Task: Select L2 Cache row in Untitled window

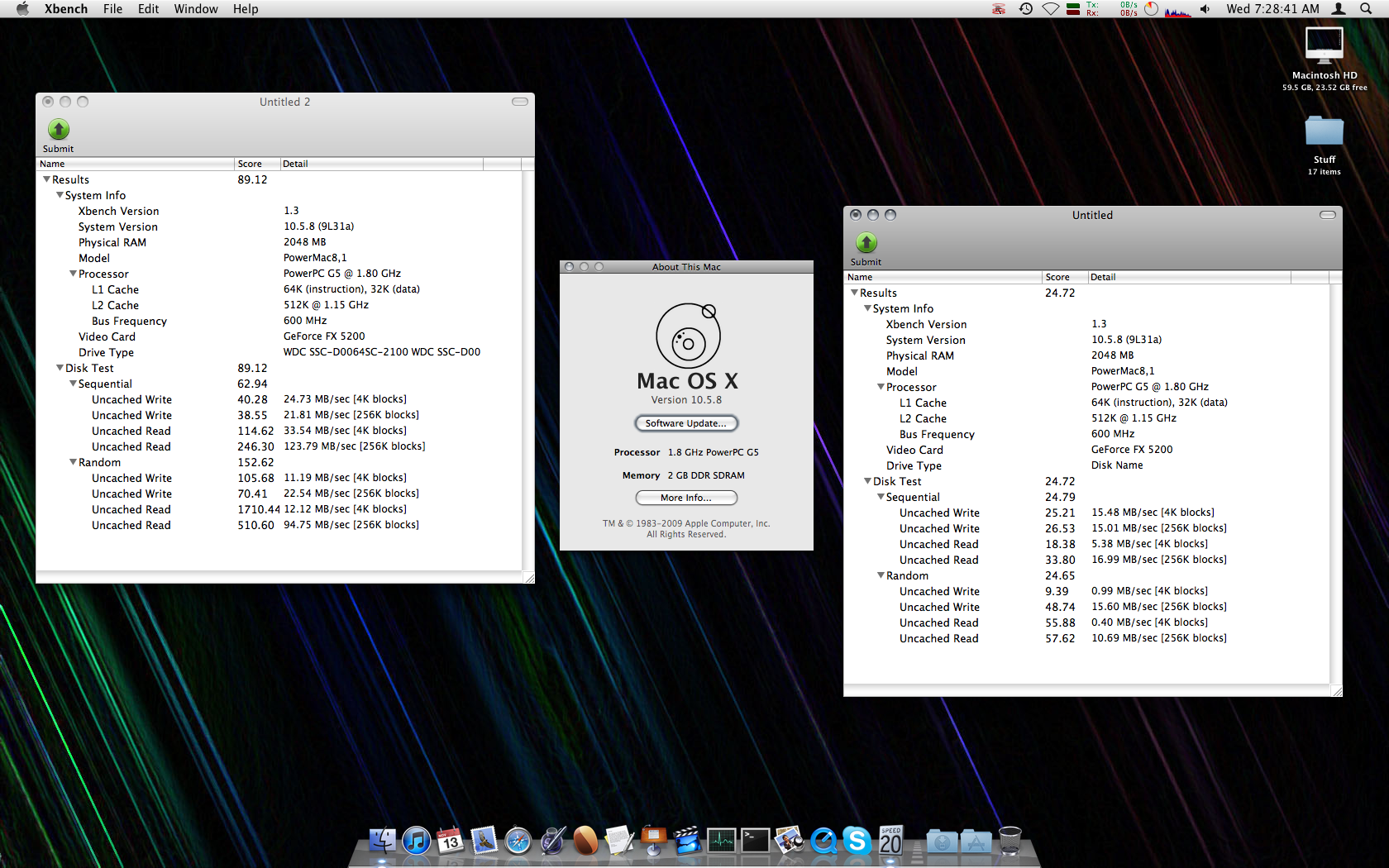Action: tap(1086, 418)
